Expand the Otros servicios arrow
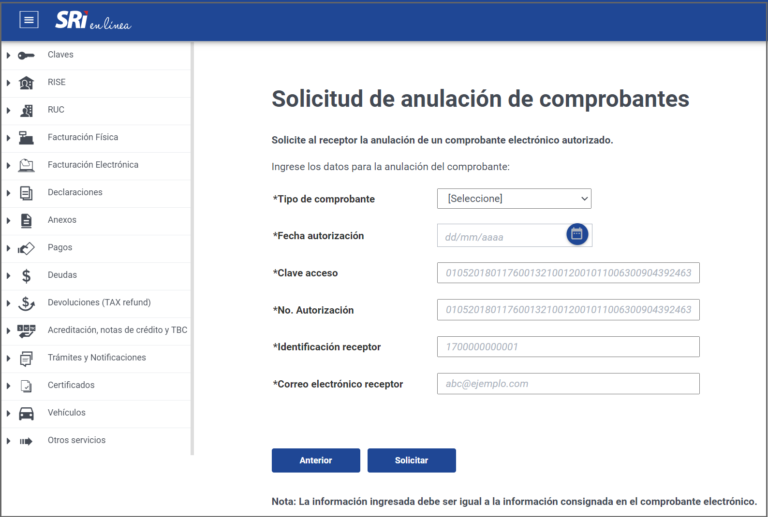Viewport: 768px width, 517px height. tap(8, 441)
